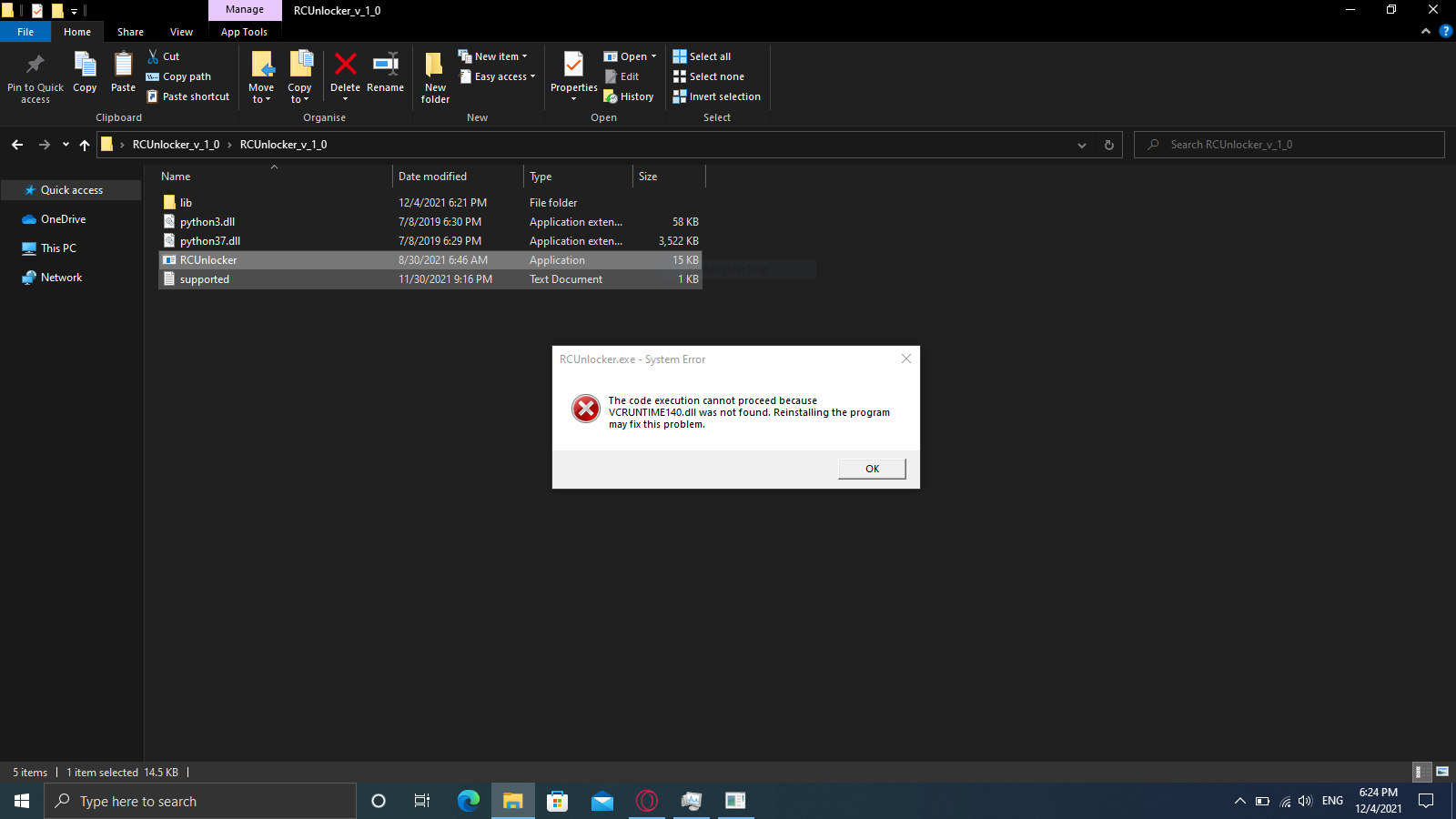
Task: Switch to the View ribbon tab
Action: 181,32
